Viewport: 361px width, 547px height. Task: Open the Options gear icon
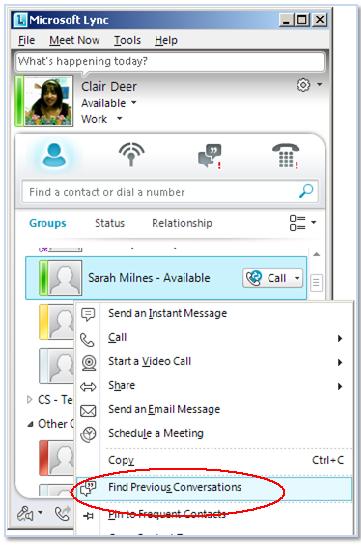(303, 85)
